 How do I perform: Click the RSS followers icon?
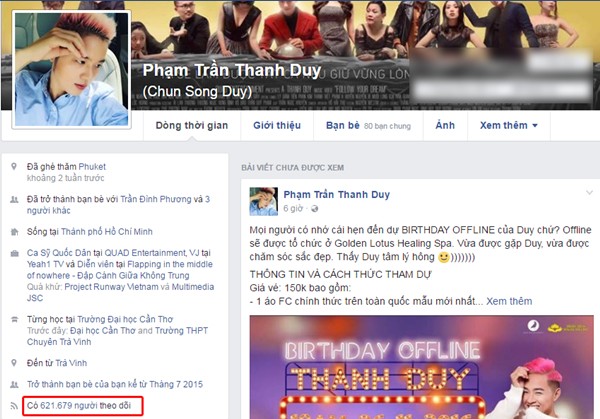14,406
